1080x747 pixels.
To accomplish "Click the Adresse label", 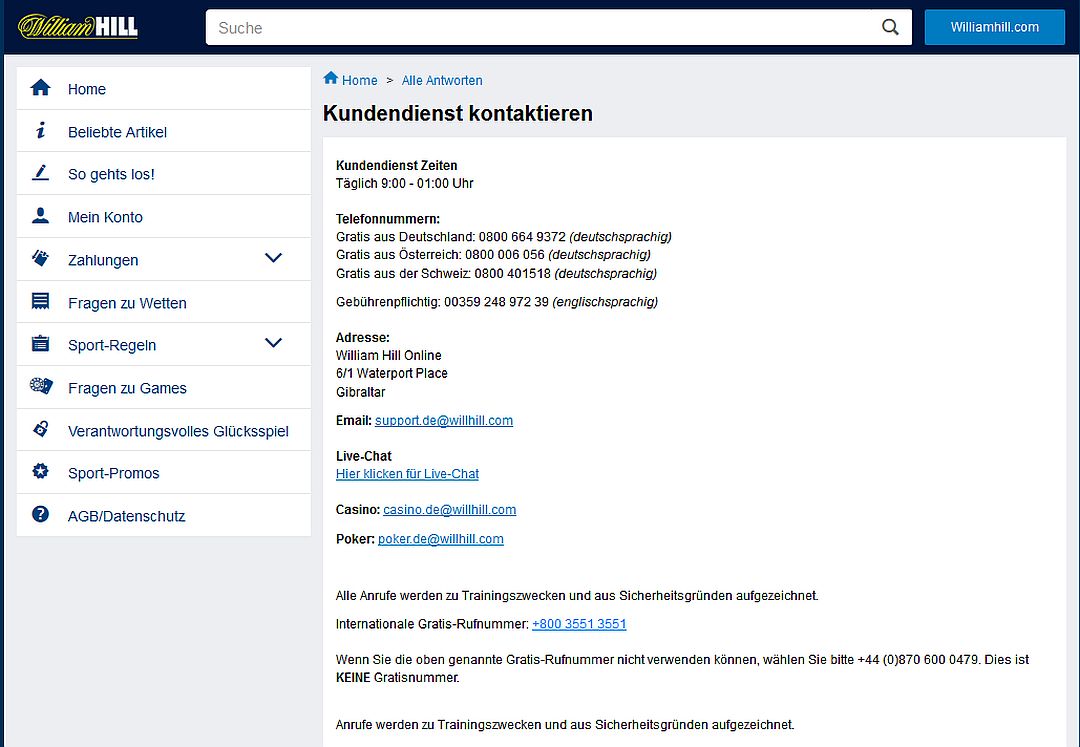I will coord(363,337).
